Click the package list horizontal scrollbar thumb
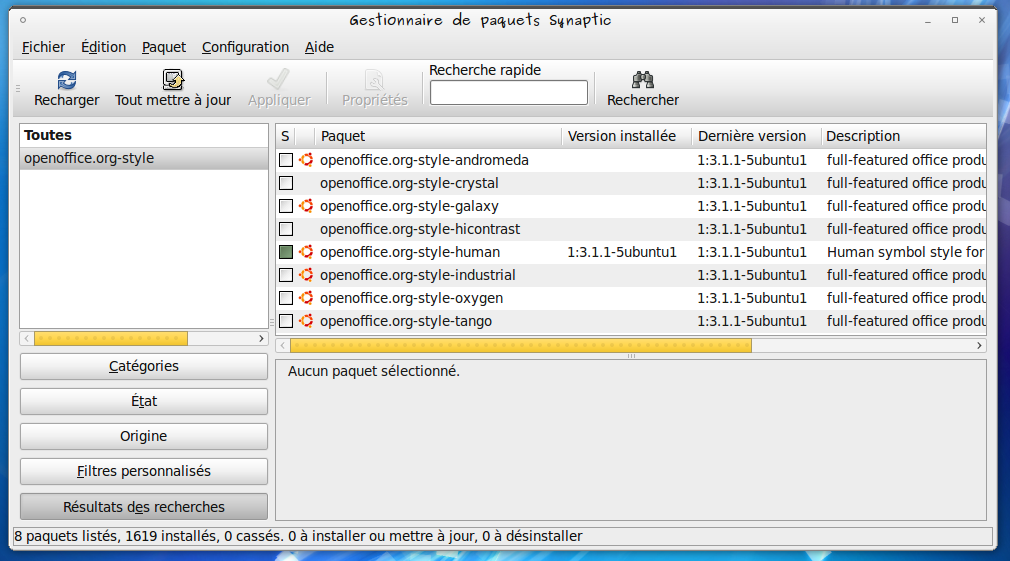Screen dimensions: 1010x561 click(x=520, y=346)
